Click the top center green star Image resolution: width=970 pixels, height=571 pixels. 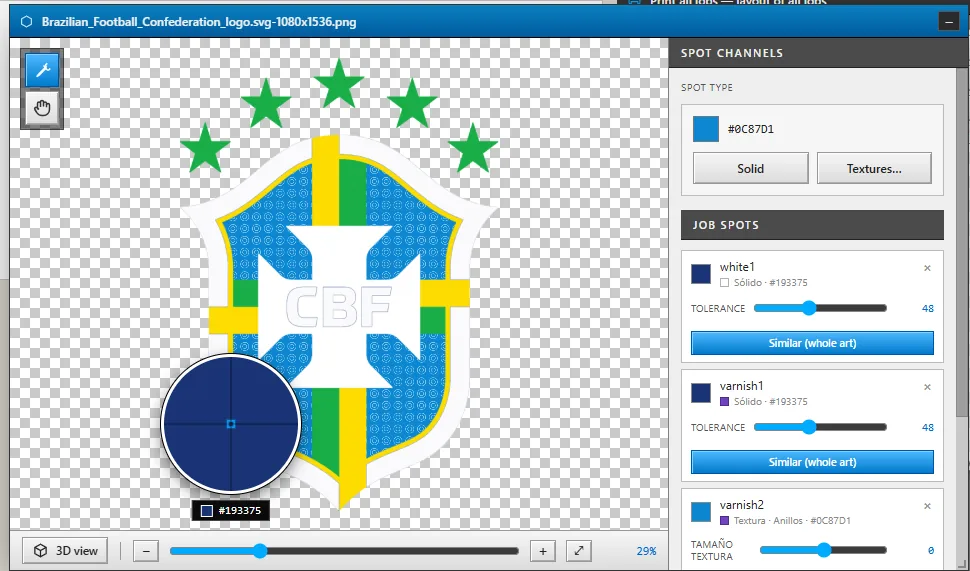pos(338,84)
